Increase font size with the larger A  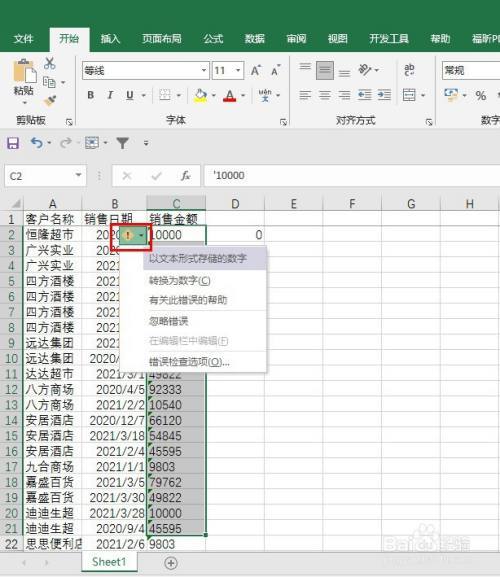256,70
